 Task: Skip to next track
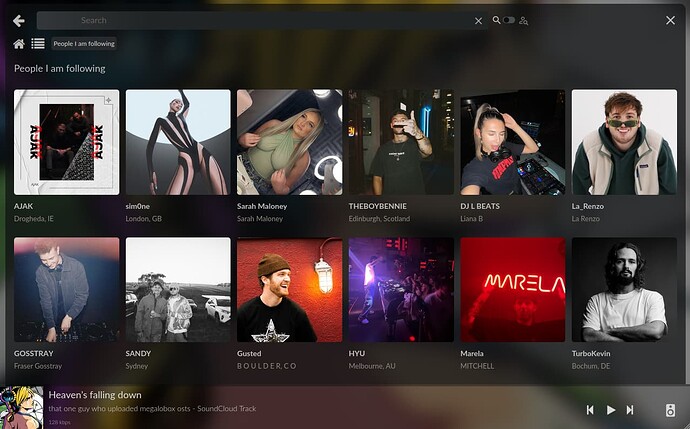click(x=630, y=410)
